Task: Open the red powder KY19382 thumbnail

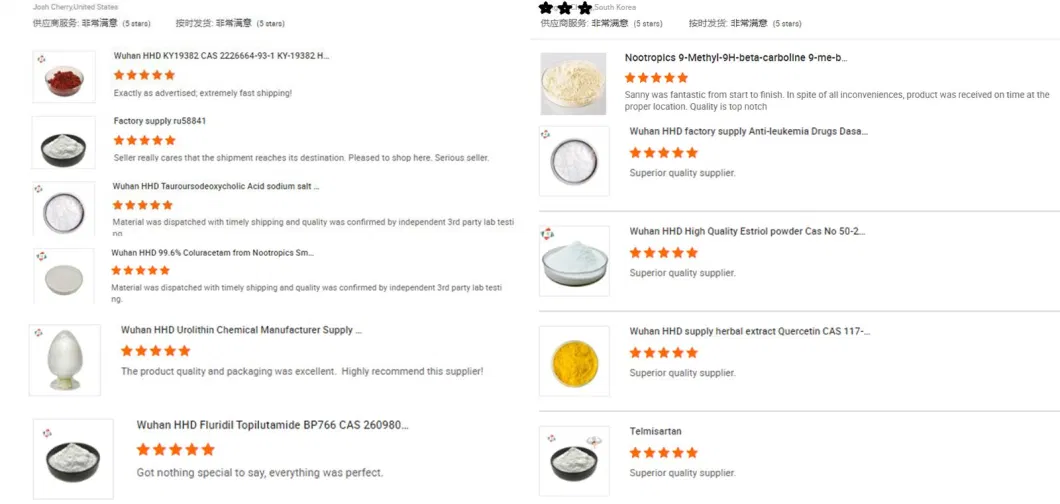Action: point(64,77)
